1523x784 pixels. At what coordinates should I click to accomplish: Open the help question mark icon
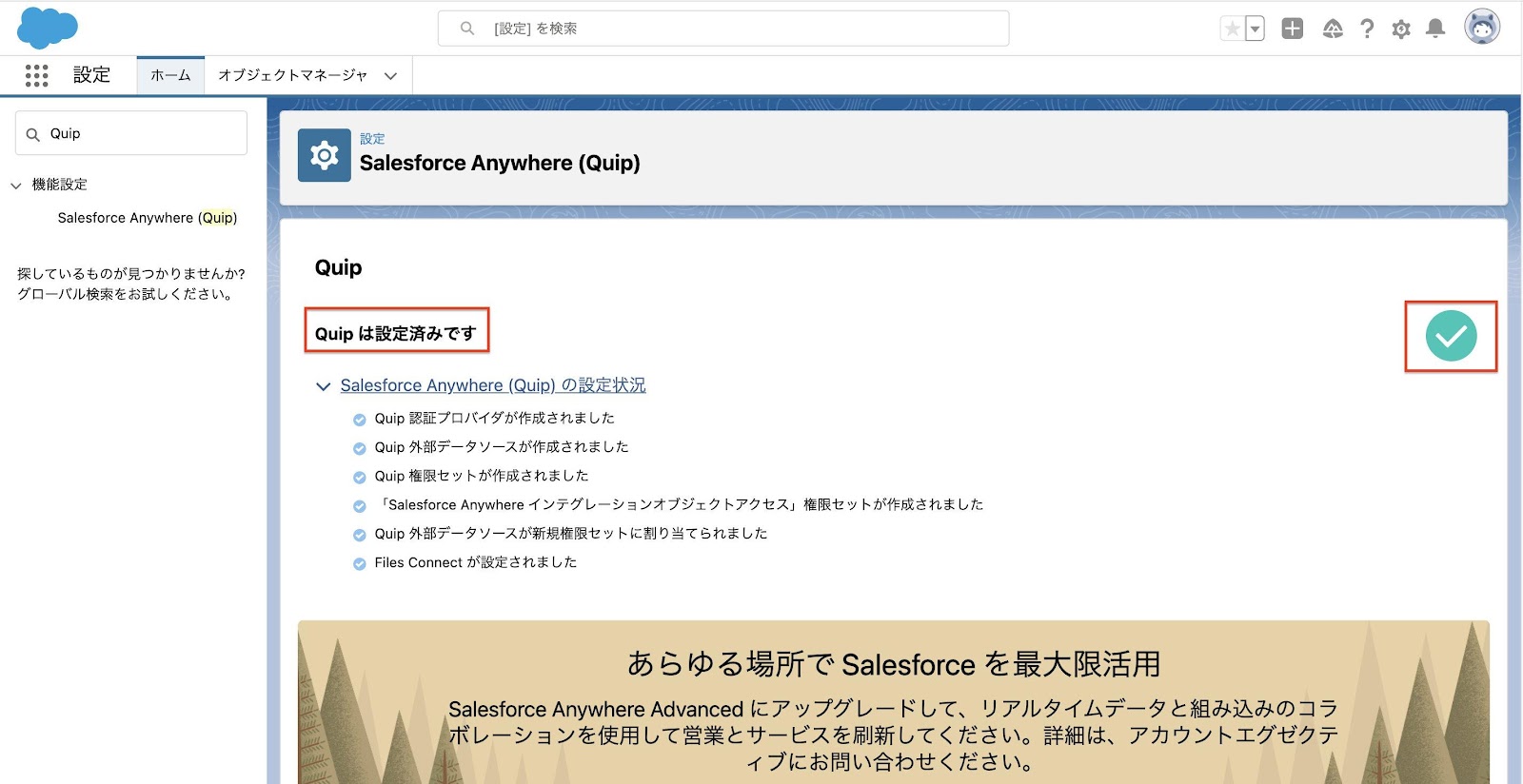(1367, 29)
